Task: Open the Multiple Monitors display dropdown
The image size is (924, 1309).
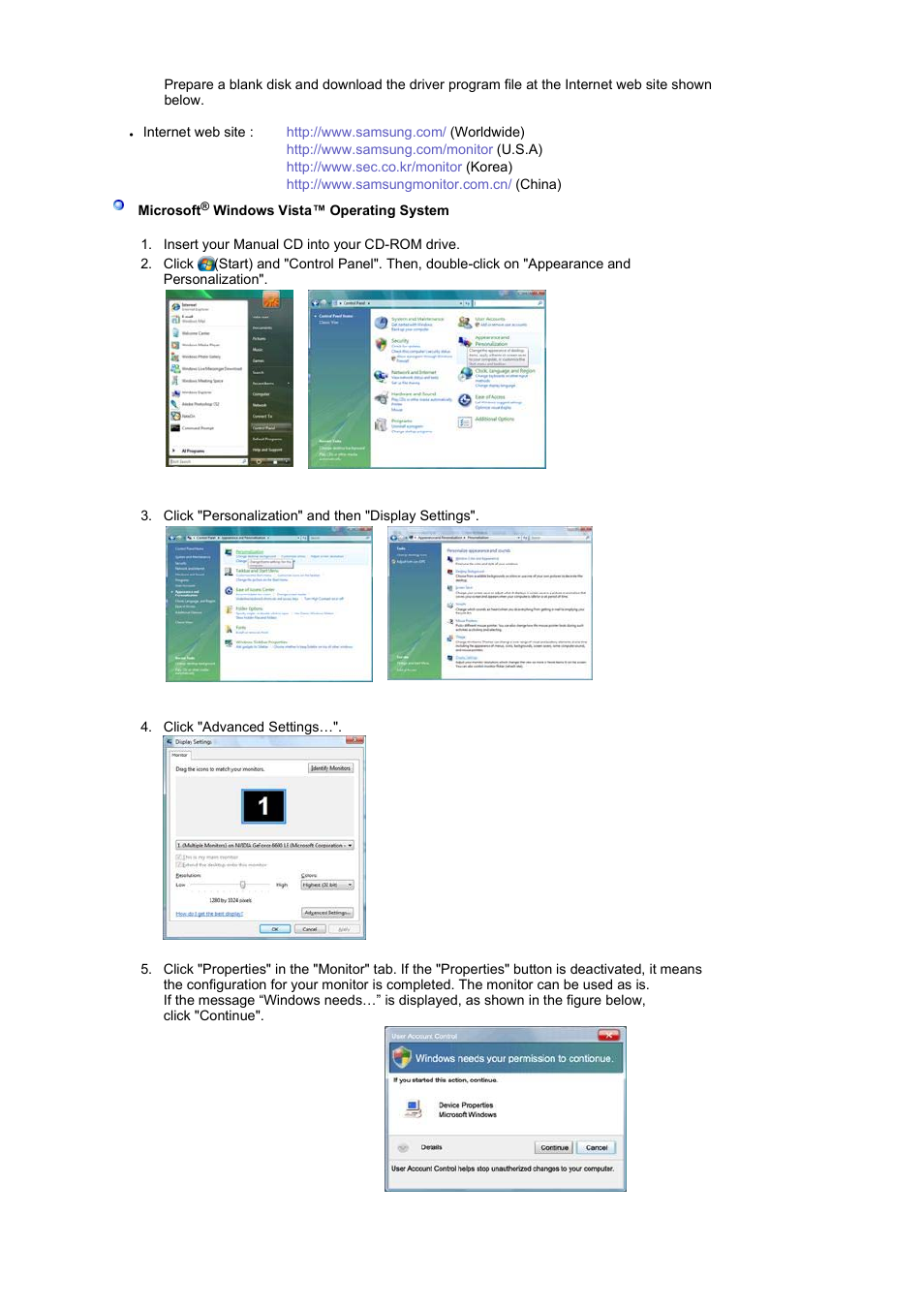Action: coord(264,846)
